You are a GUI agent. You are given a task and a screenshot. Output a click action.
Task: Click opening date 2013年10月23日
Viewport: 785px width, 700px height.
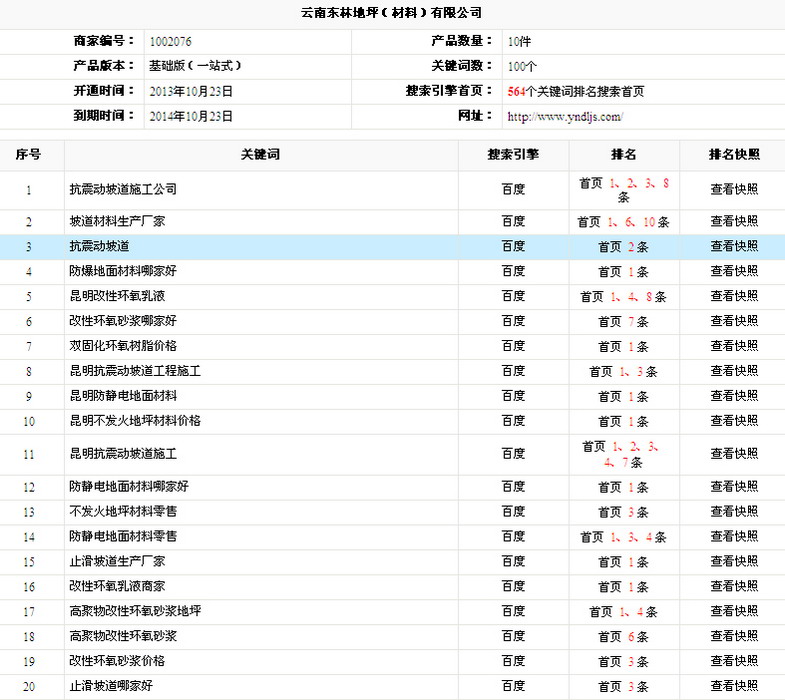click(191, 92)
